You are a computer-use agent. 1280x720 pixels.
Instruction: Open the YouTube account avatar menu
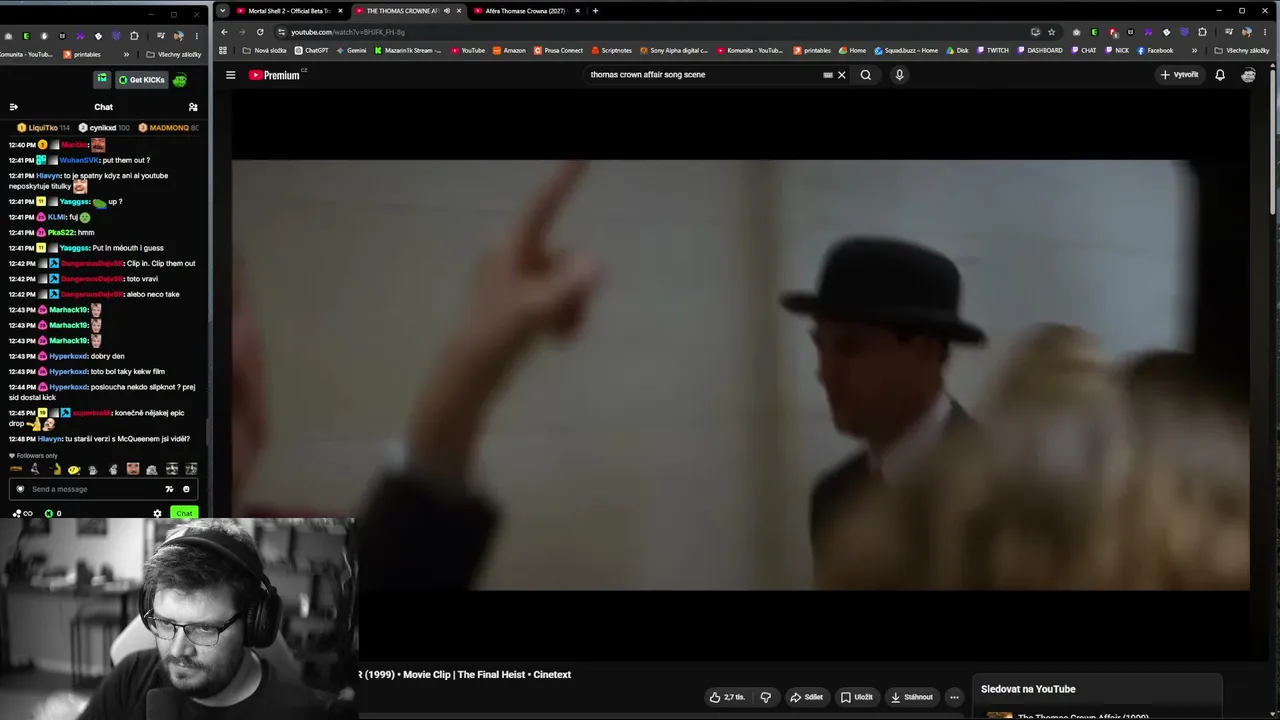1248,75
